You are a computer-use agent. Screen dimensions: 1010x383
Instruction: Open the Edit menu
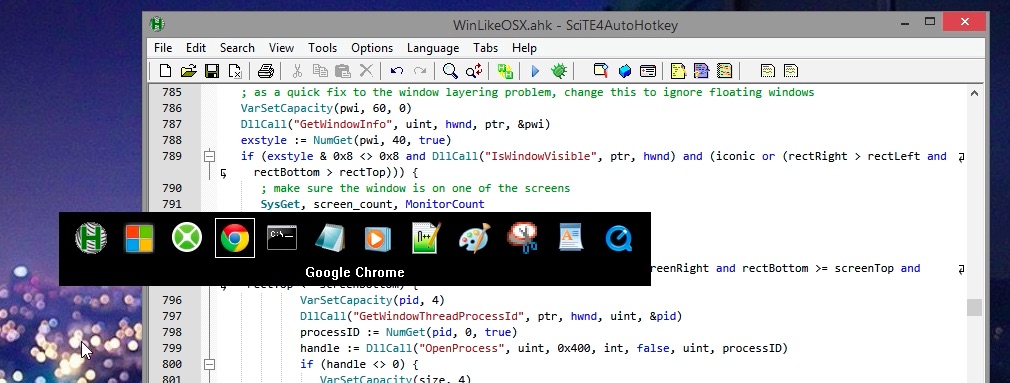point(196,48)
